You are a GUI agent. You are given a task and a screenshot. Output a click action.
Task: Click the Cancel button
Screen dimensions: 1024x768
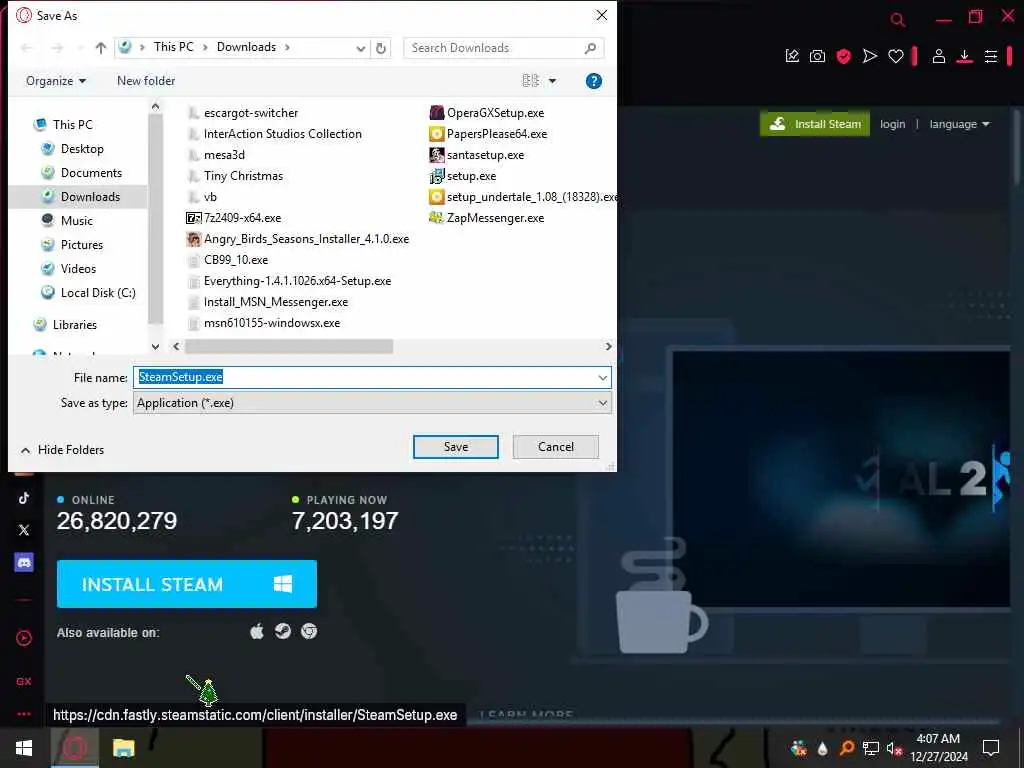click(556, 447)
